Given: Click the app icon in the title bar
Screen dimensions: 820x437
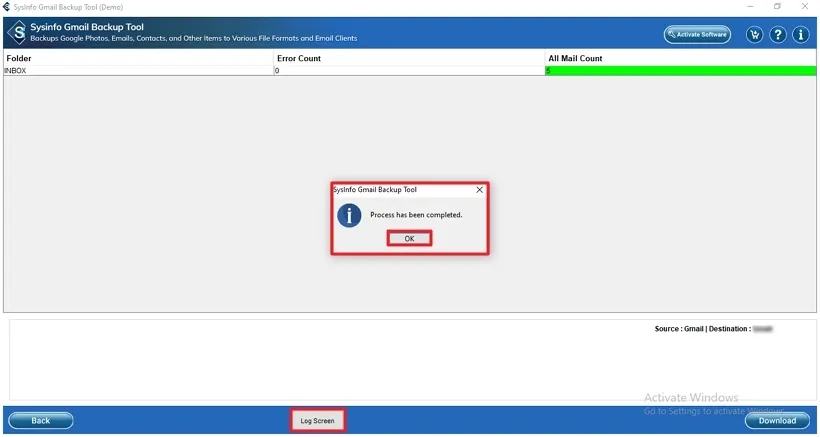Looking at the screenshot, I should (7, 7).
